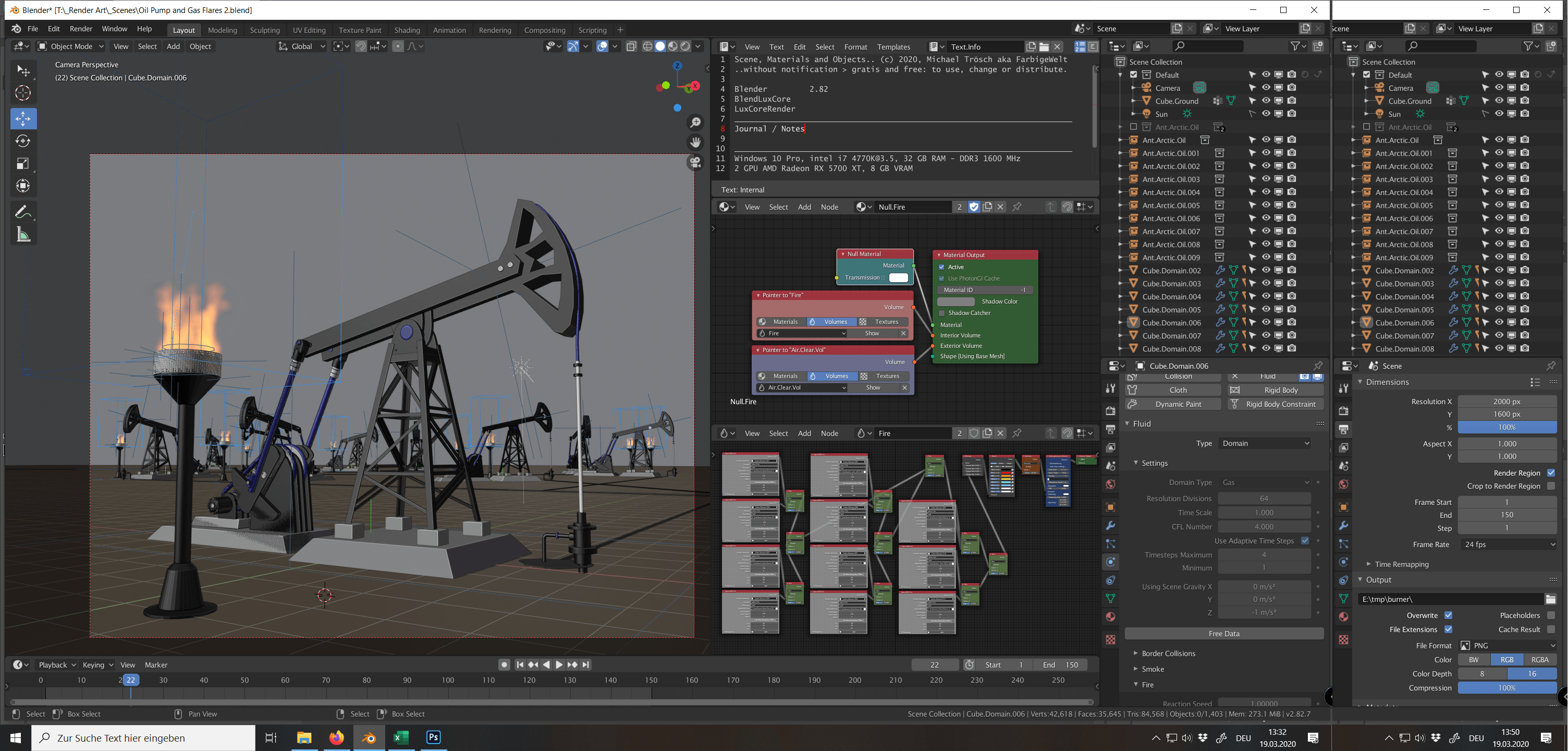The height and width of the screenshot is (751, 1568).
Task: Open the Physics properties tab icon
Action: (1111, 562)
